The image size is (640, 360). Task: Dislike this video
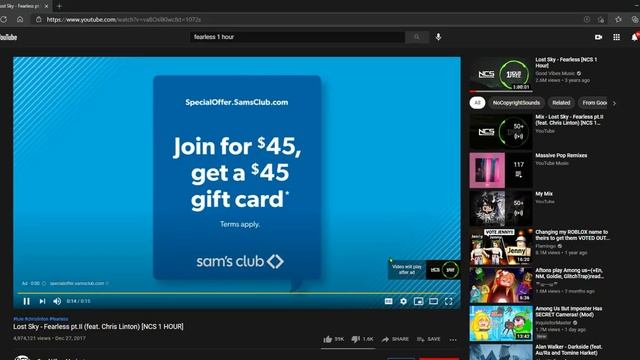(x=362, y=339)
